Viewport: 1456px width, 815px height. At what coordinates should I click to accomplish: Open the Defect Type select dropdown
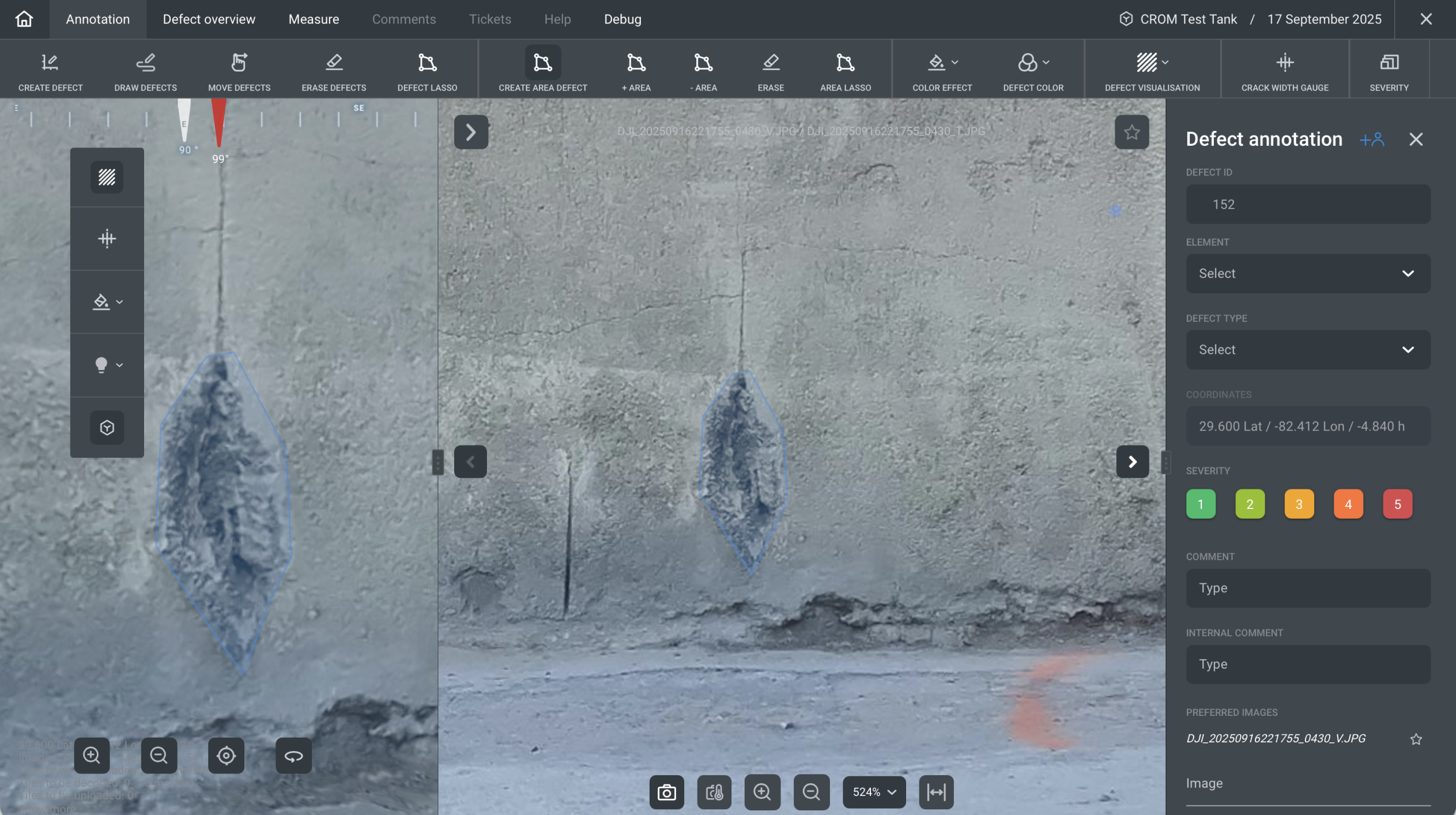[x=1307, y=349]
